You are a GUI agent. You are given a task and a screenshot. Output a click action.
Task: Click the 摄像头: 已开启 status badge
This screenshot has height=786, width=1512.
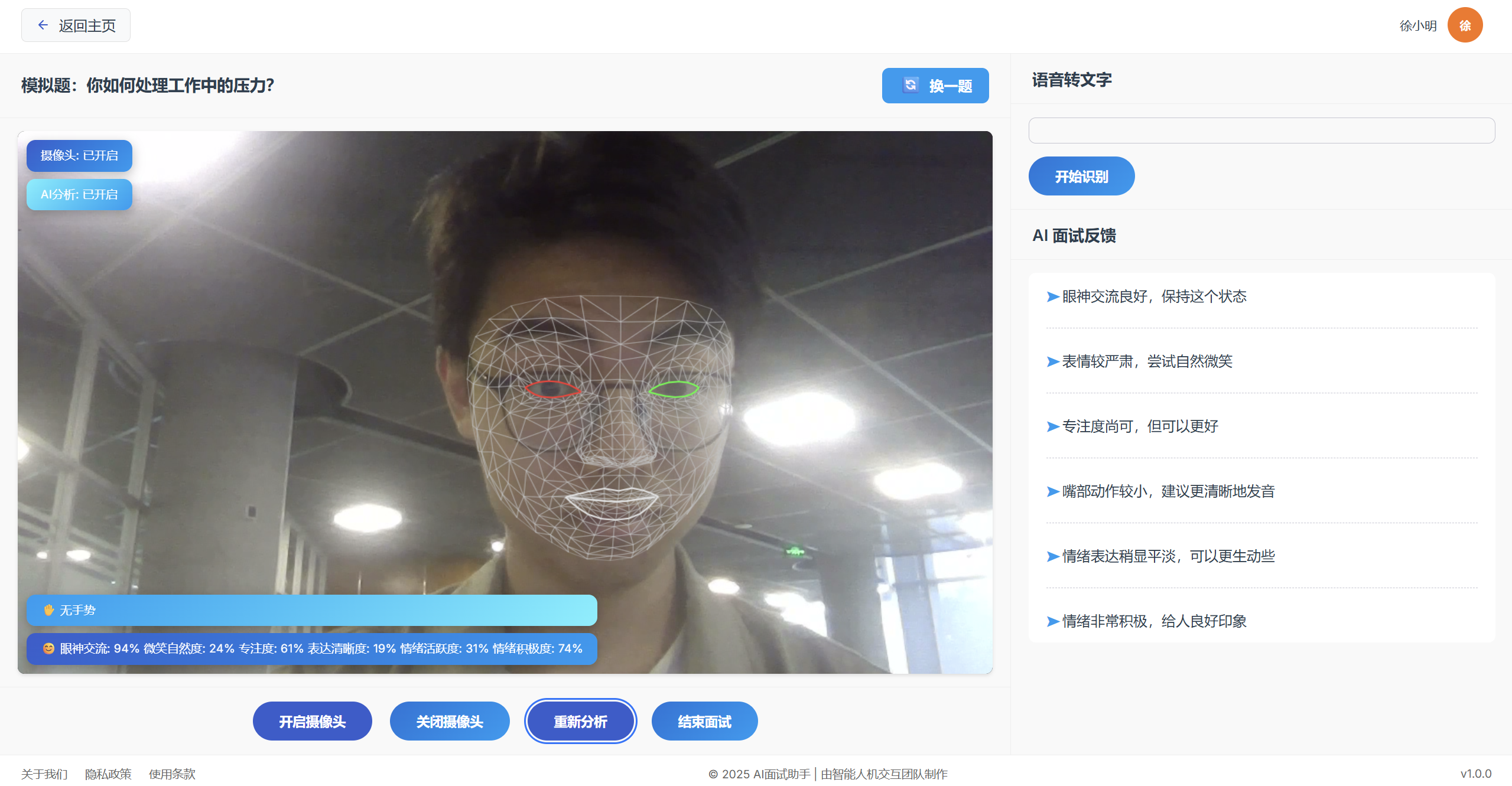[79, 155]
